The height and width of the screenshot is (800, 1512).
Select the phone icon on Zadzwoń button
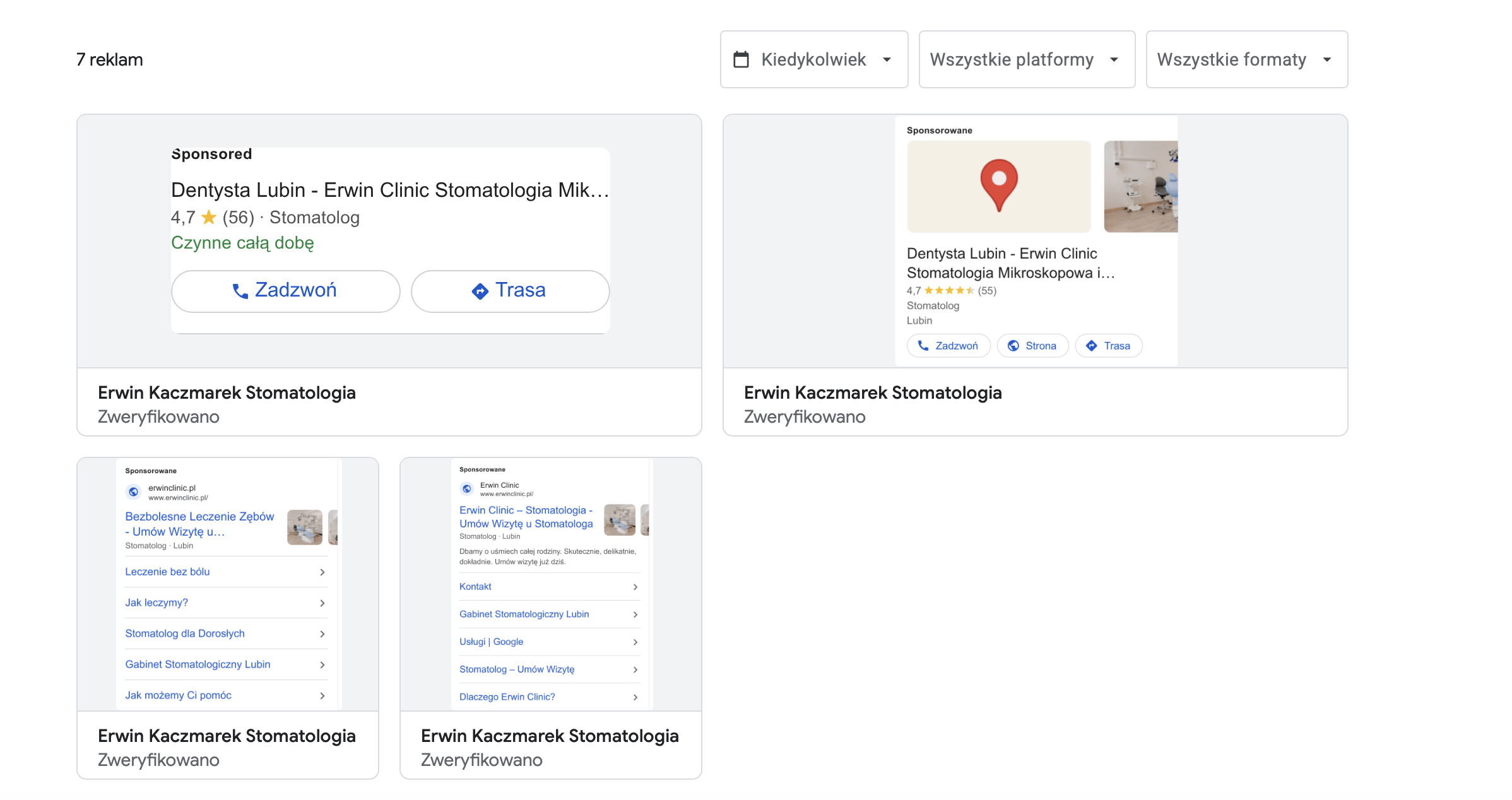tap(239, 291)
